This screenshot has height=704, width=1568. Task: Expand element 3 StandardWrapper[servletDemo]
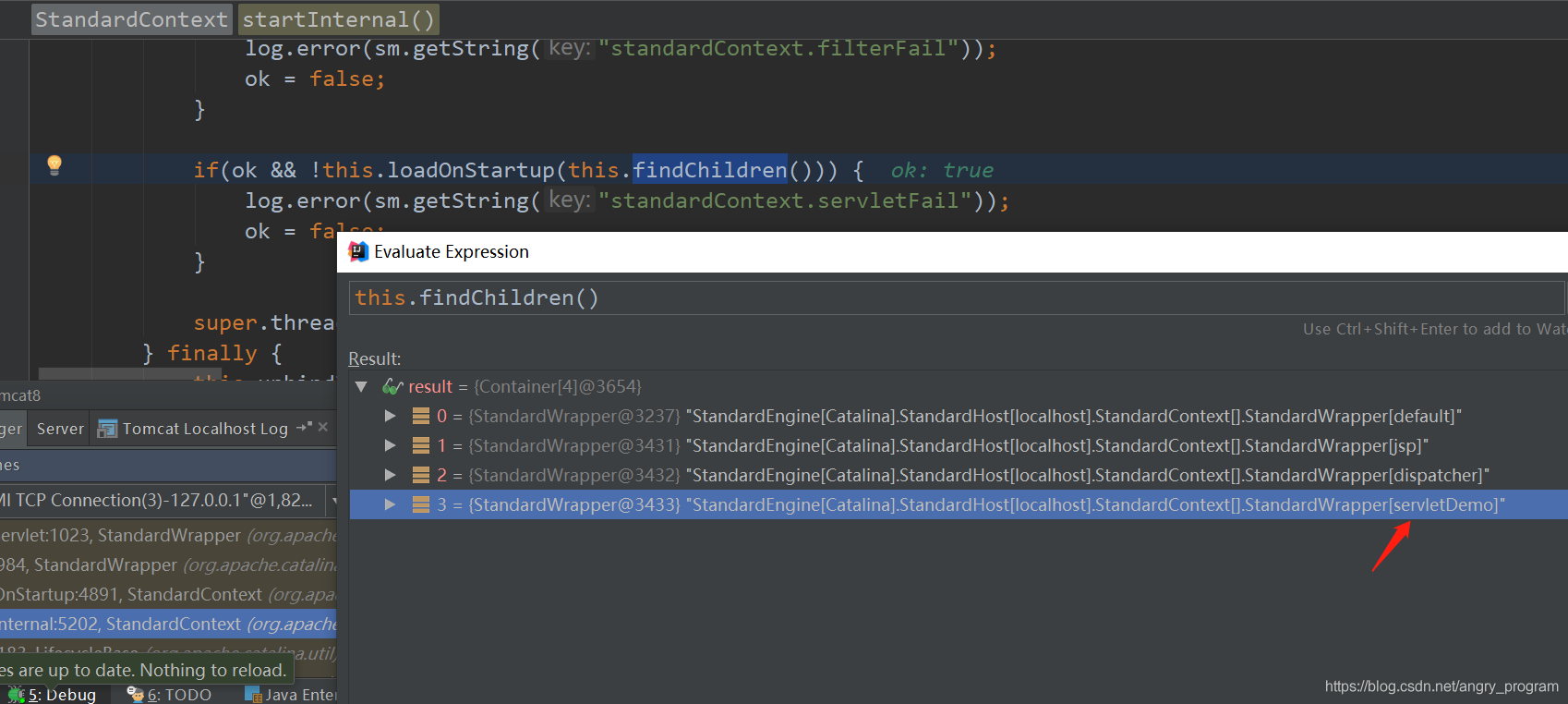(391, 504)
